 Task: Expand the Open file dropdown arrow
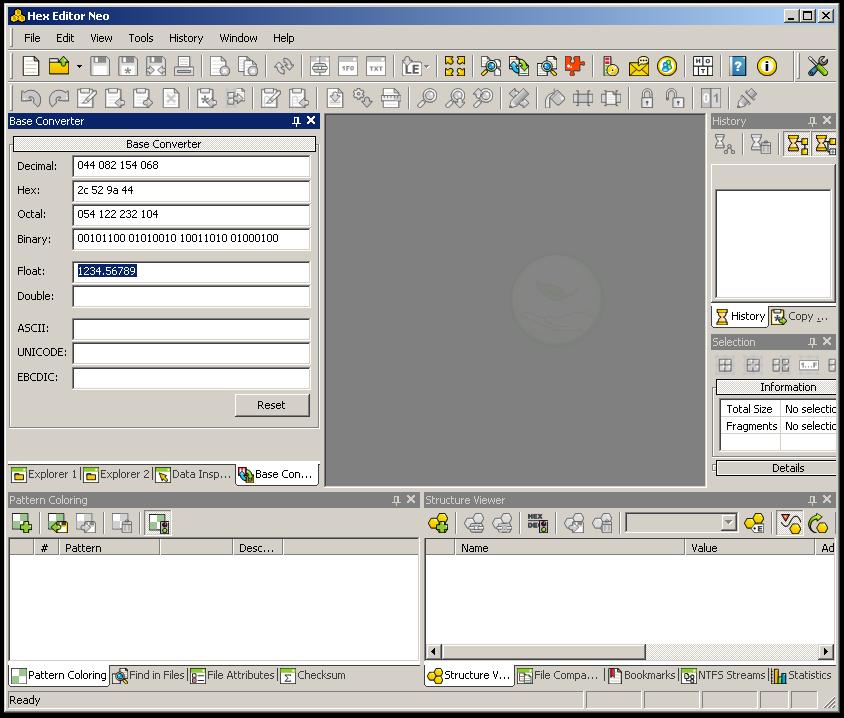[x=79, y=67]
